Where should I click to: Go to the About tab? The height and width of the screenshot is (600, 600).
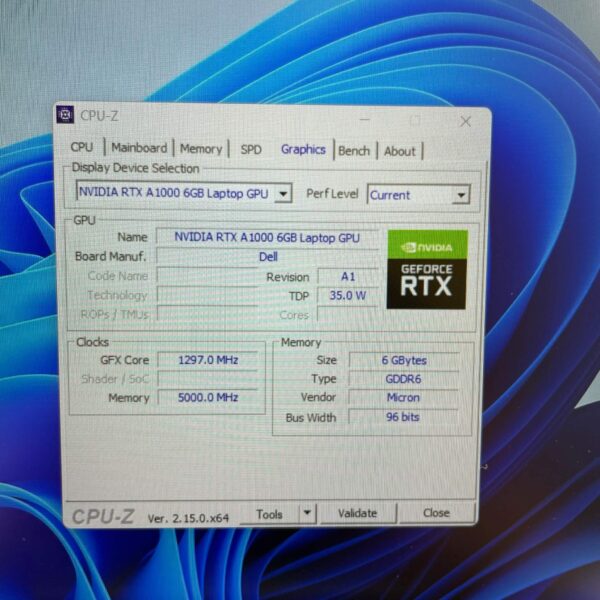pyautogui.click(x=399, y=152)
